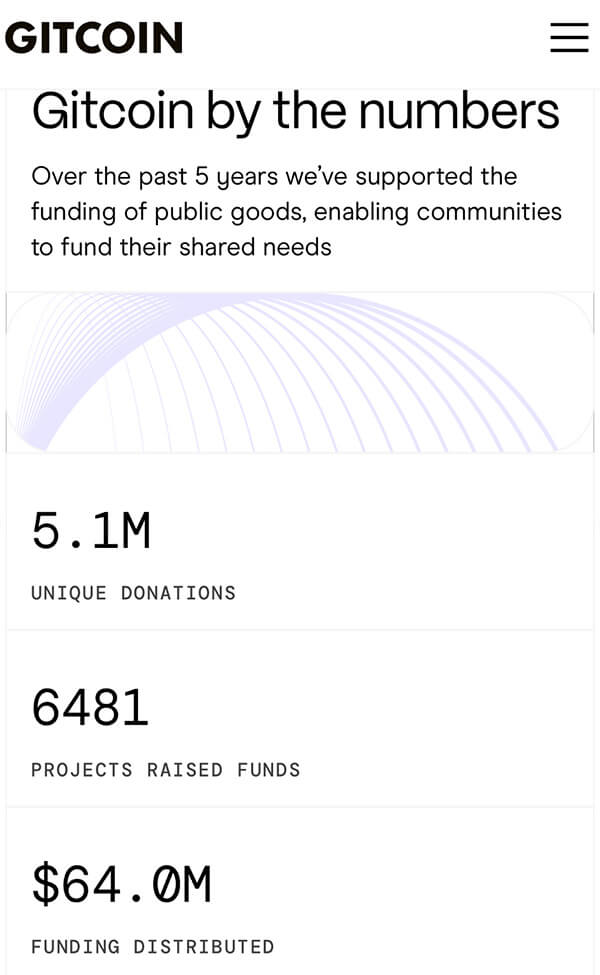Screen dimensions: 600x975
Task: Click the word "enabling" in description
Action: 360,212
